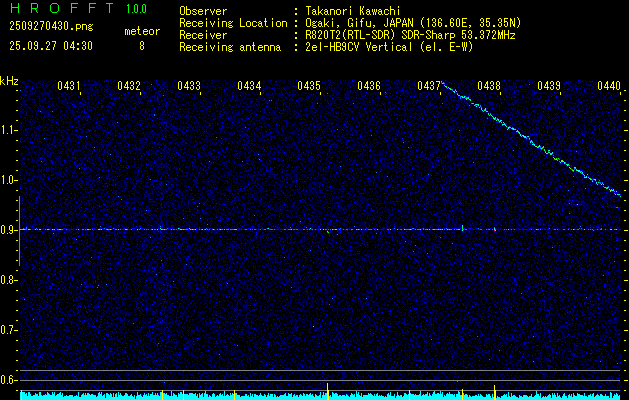Screen dimensions: 629x400
Task: Click the 0.9 frequency axis label
Action: (x=8, y=230)
